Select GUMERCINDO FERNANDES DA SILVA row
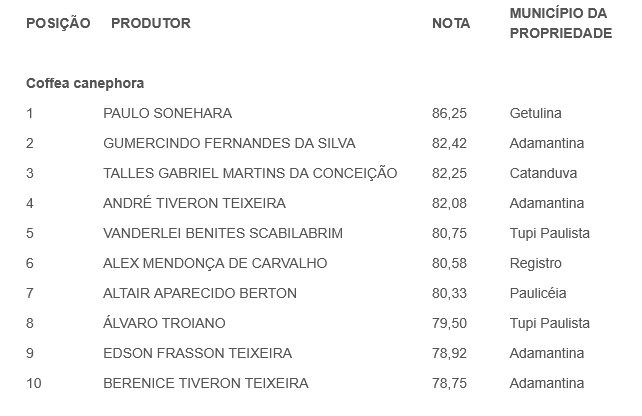 click(x=229, y=143)
